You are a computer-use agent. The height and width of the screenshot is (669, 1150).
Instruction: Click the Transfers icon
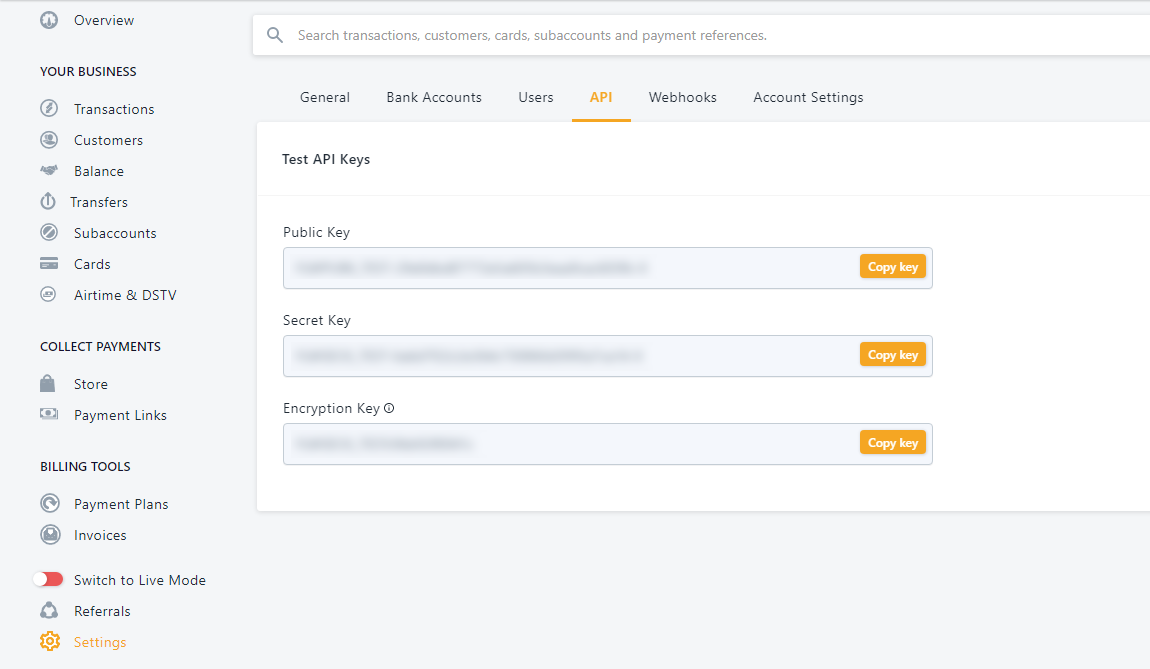(48, 202)
